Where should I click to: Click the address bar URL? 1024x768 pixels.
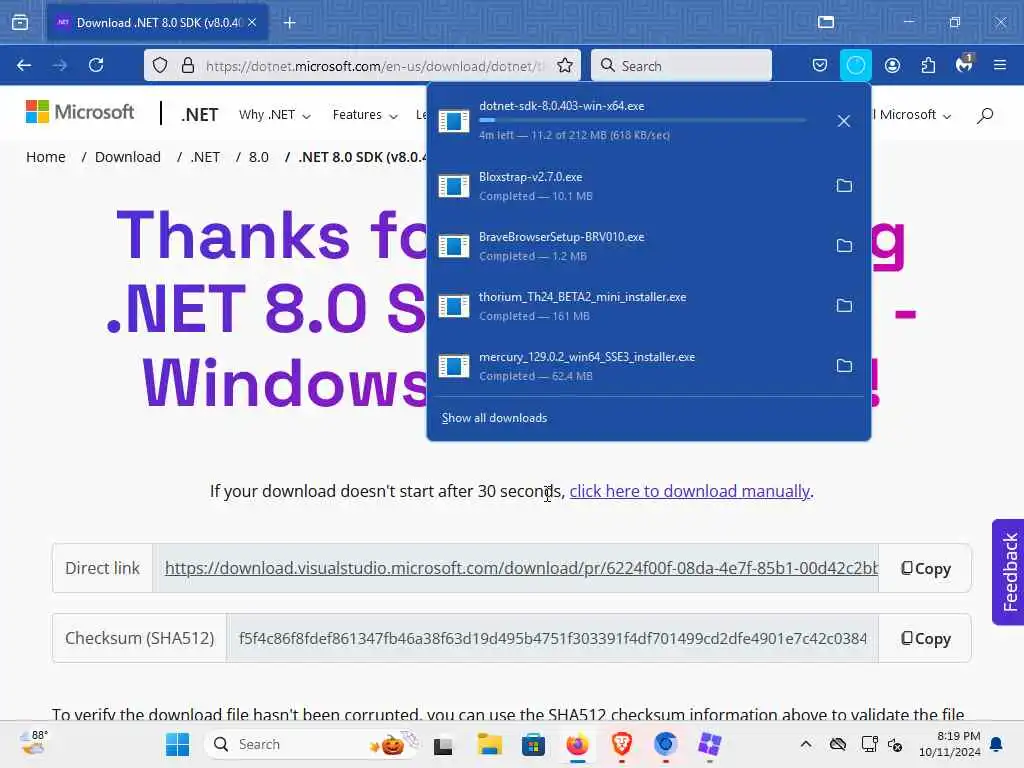tap(374, 66)
